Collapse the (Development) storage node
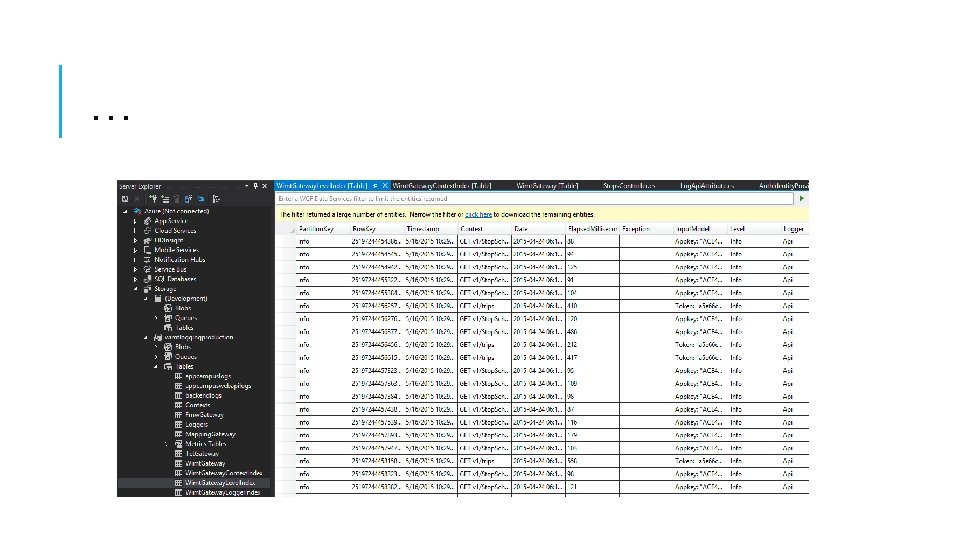The height and width of the screenshot is (540, 960). click(x=146, y=299)
